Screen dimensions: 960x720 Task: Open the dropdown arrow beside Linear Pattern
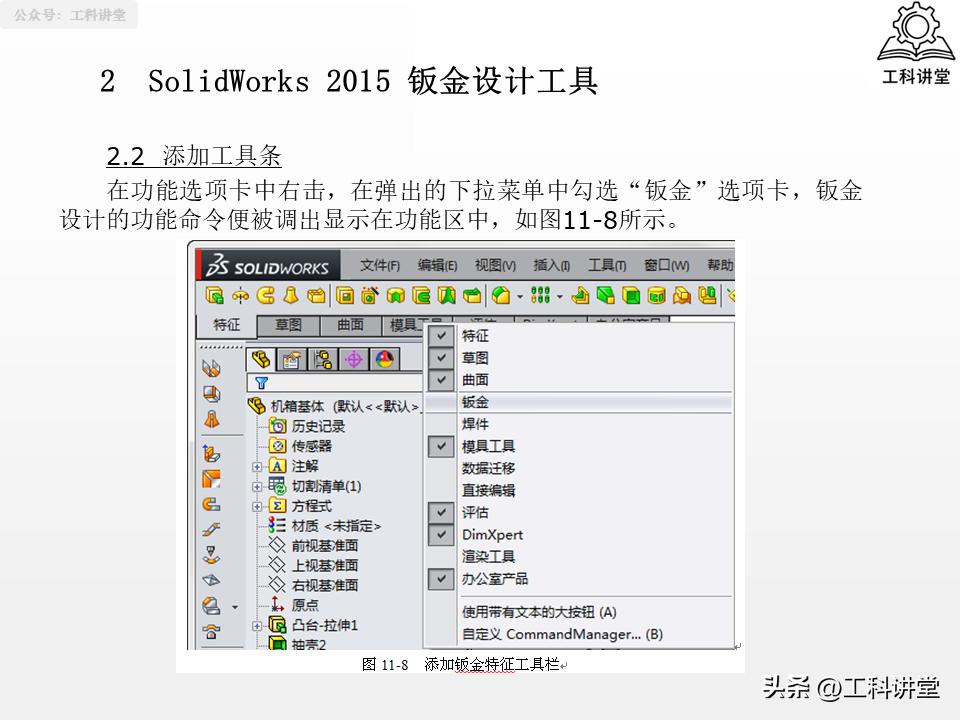tap(560, 297)
